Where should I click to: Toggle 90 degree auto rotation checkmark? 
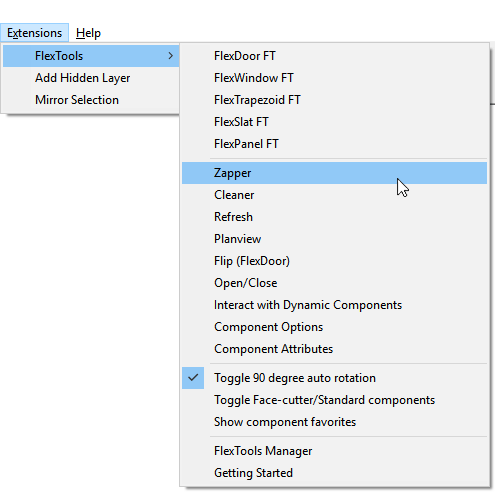[x=193, y=378]
